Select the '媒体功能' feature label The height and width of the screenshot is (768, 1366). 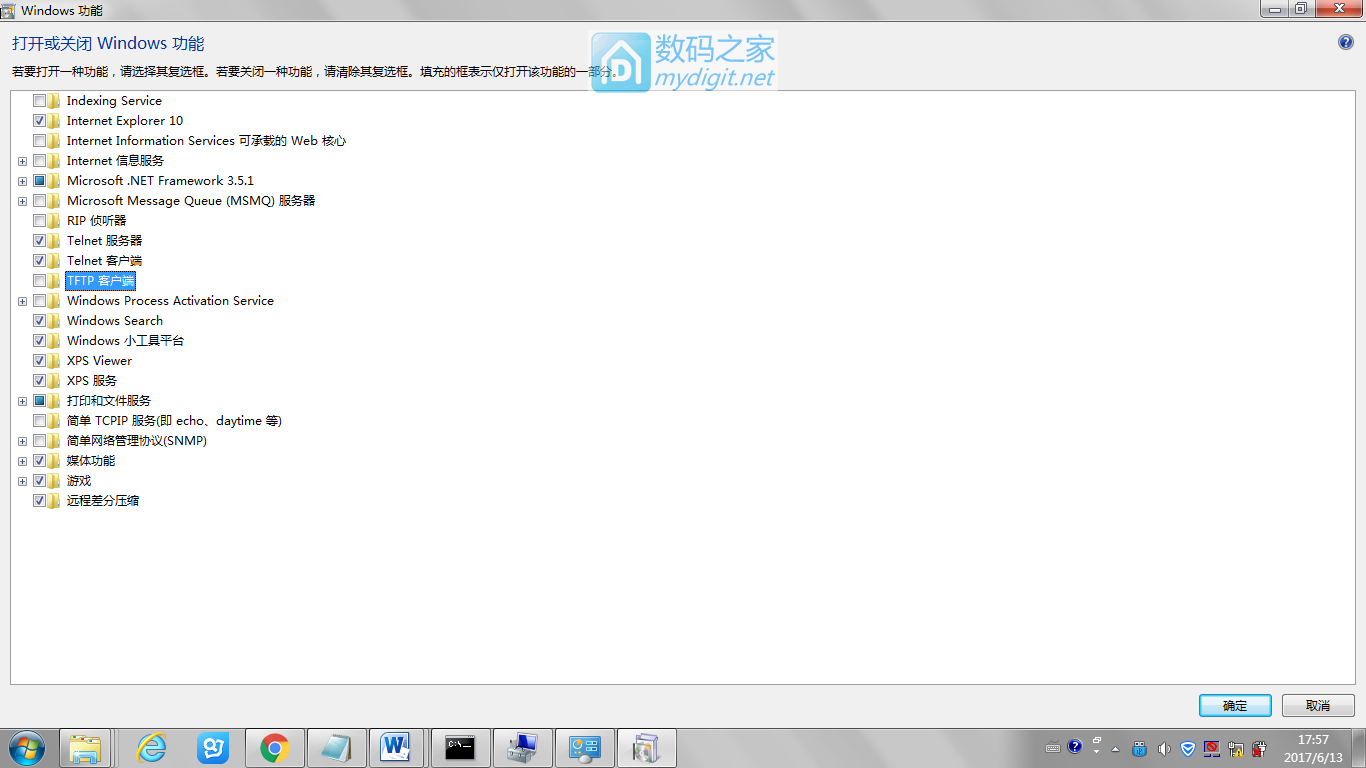coord(91,461)
